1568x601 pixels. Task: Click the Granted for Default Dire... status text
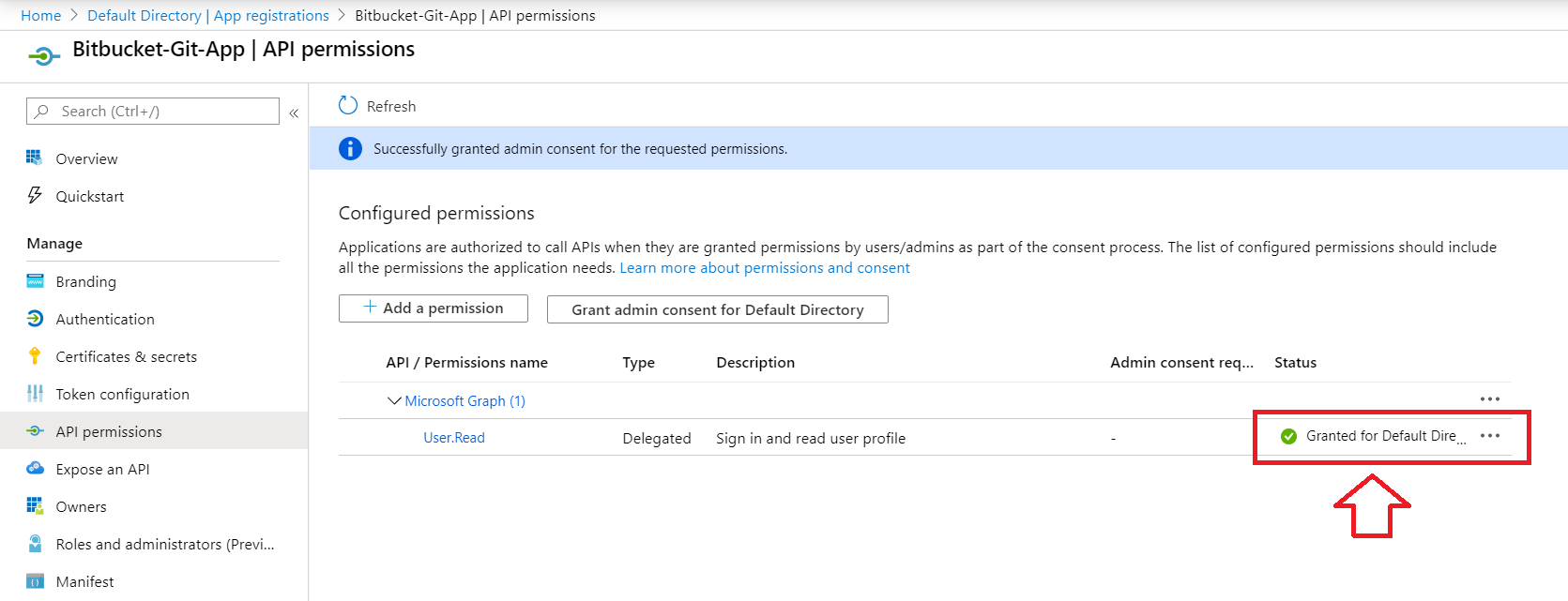pos(1386,436)
